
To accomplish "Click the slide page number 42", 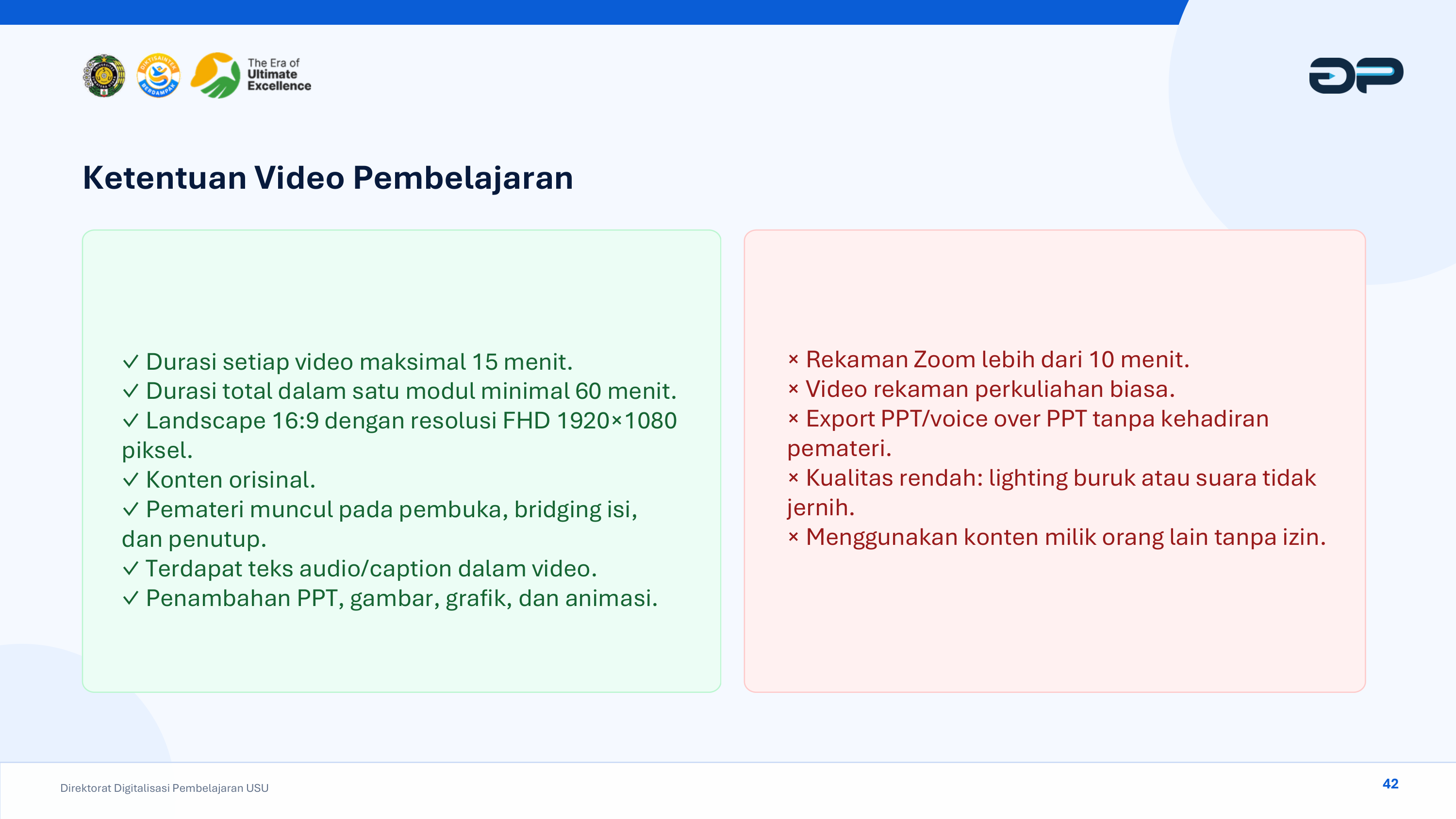I will pyautogui.click(x=1390, y=784).
